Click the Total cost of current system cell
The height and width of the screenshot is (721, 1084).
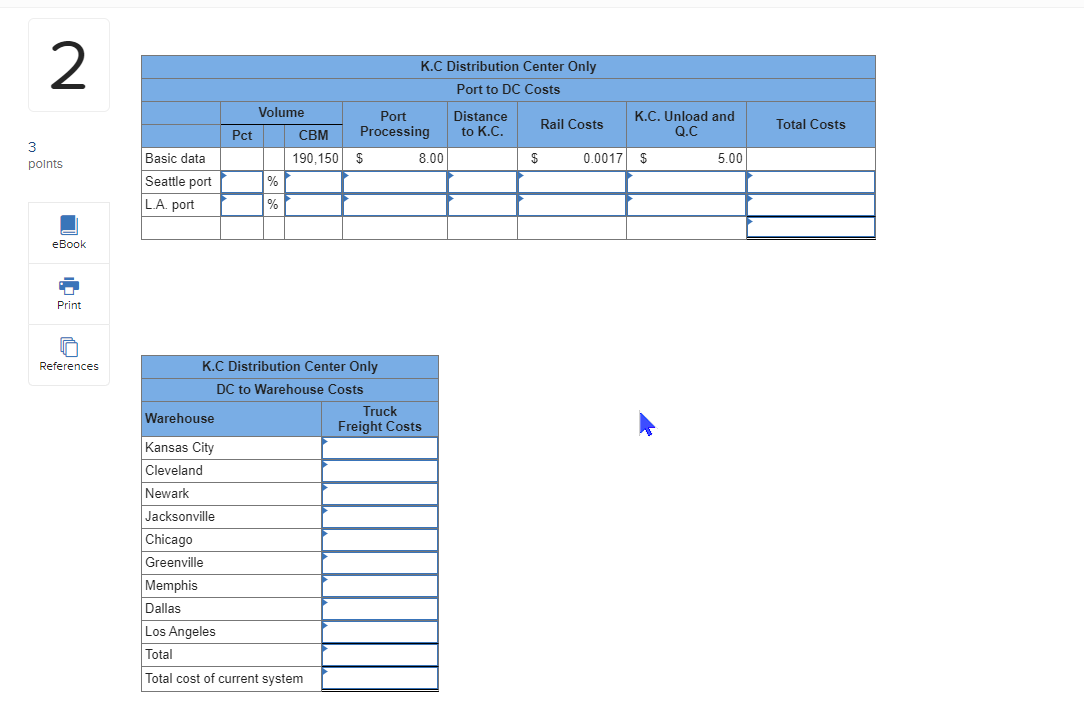pyautogui.click(x=379, y=678)
